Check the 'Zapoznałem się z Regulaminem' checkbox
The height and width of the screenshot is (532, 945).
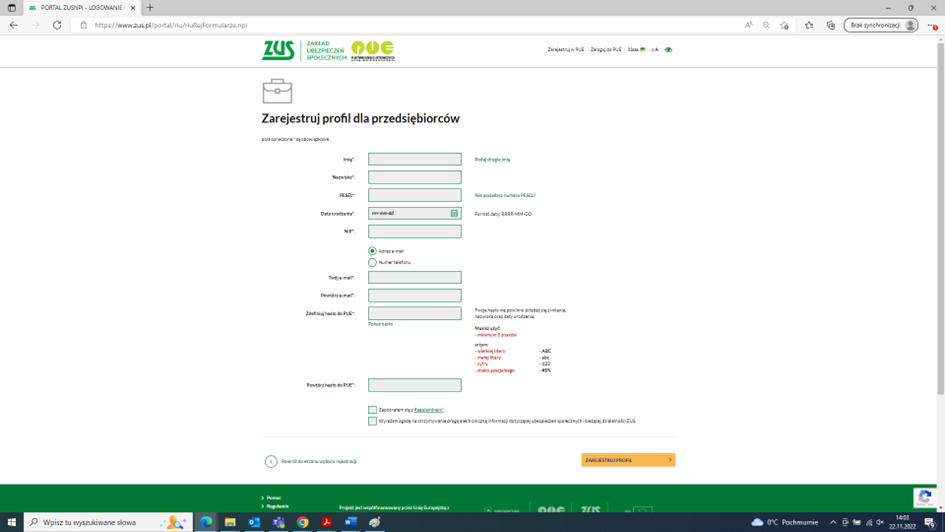[x=372, y=410]
